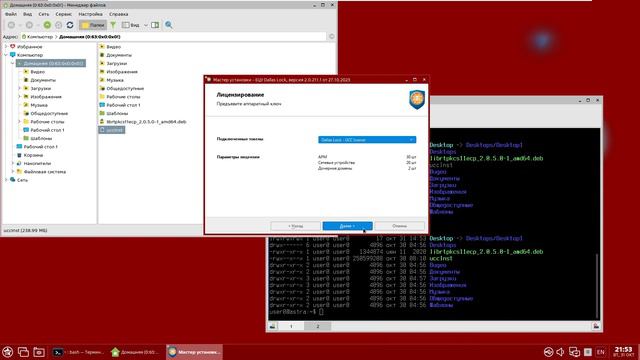Open the volume speaker tray icon
This screenshot has height=360, width=640.
point(560,352)
